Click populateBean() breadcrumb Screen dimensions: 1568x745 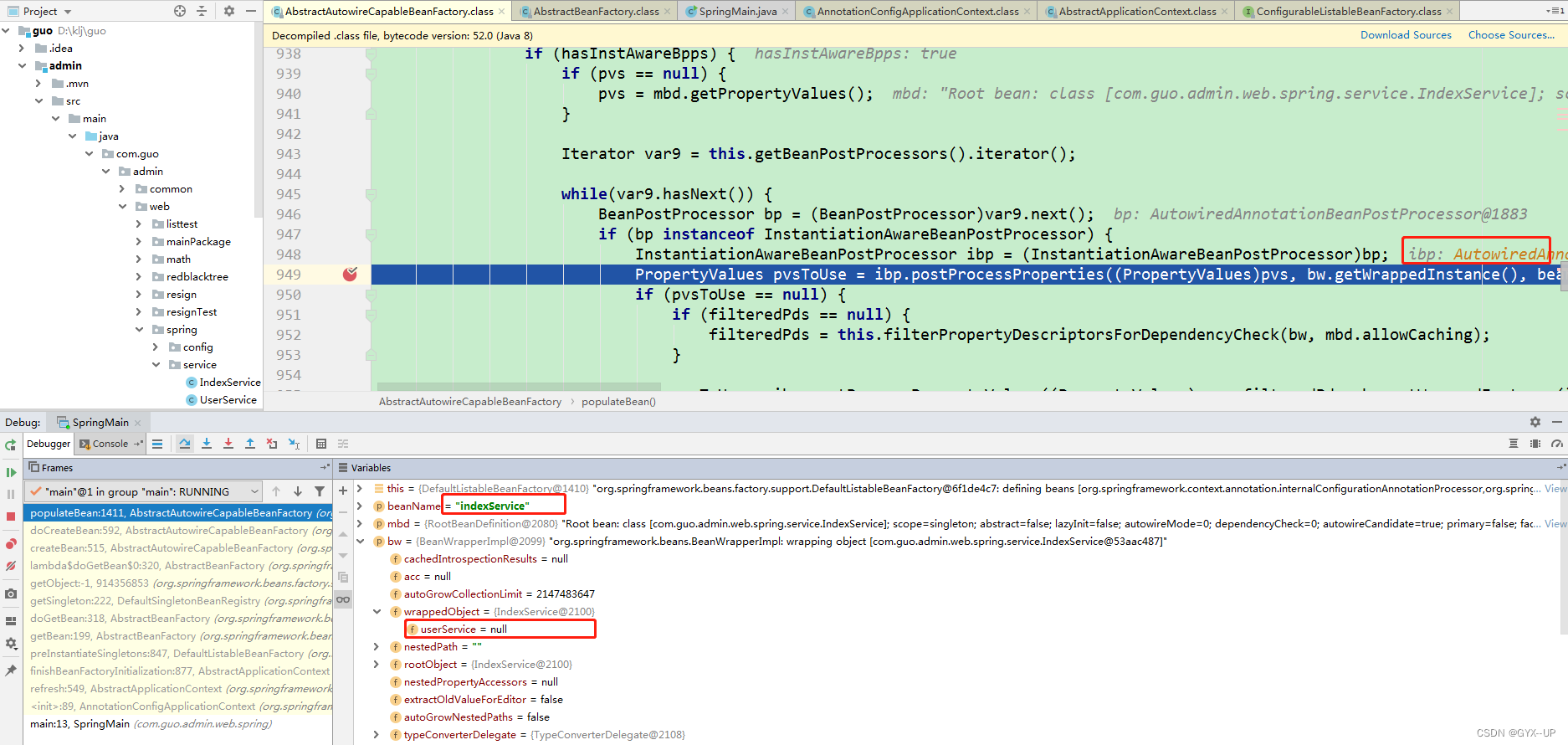(618, 402)
